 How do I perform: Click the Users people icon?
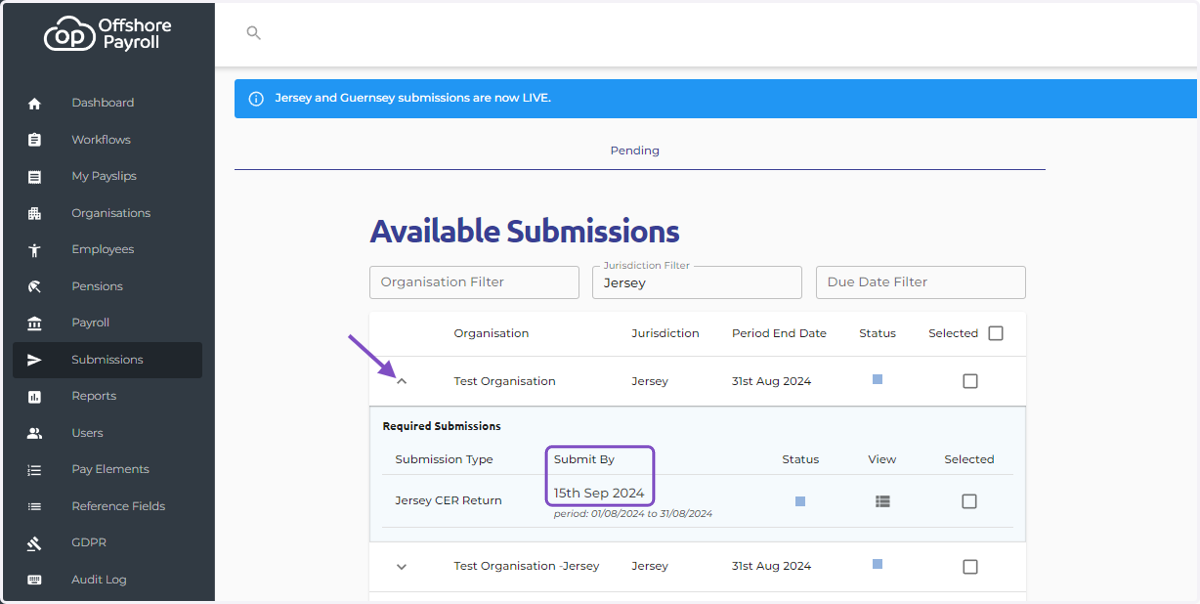35,433
